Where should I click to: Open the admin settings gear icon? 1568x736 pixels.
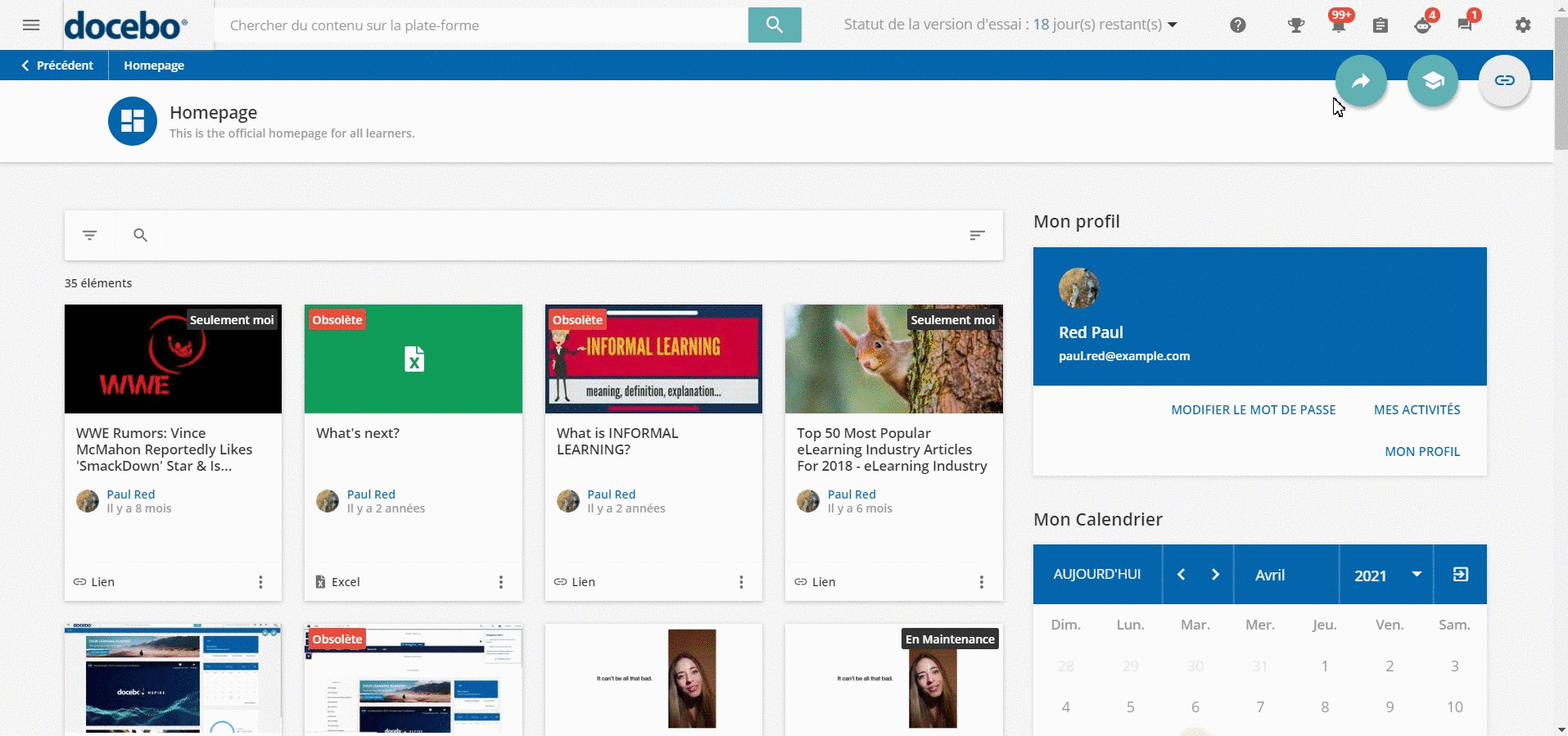1522,25
